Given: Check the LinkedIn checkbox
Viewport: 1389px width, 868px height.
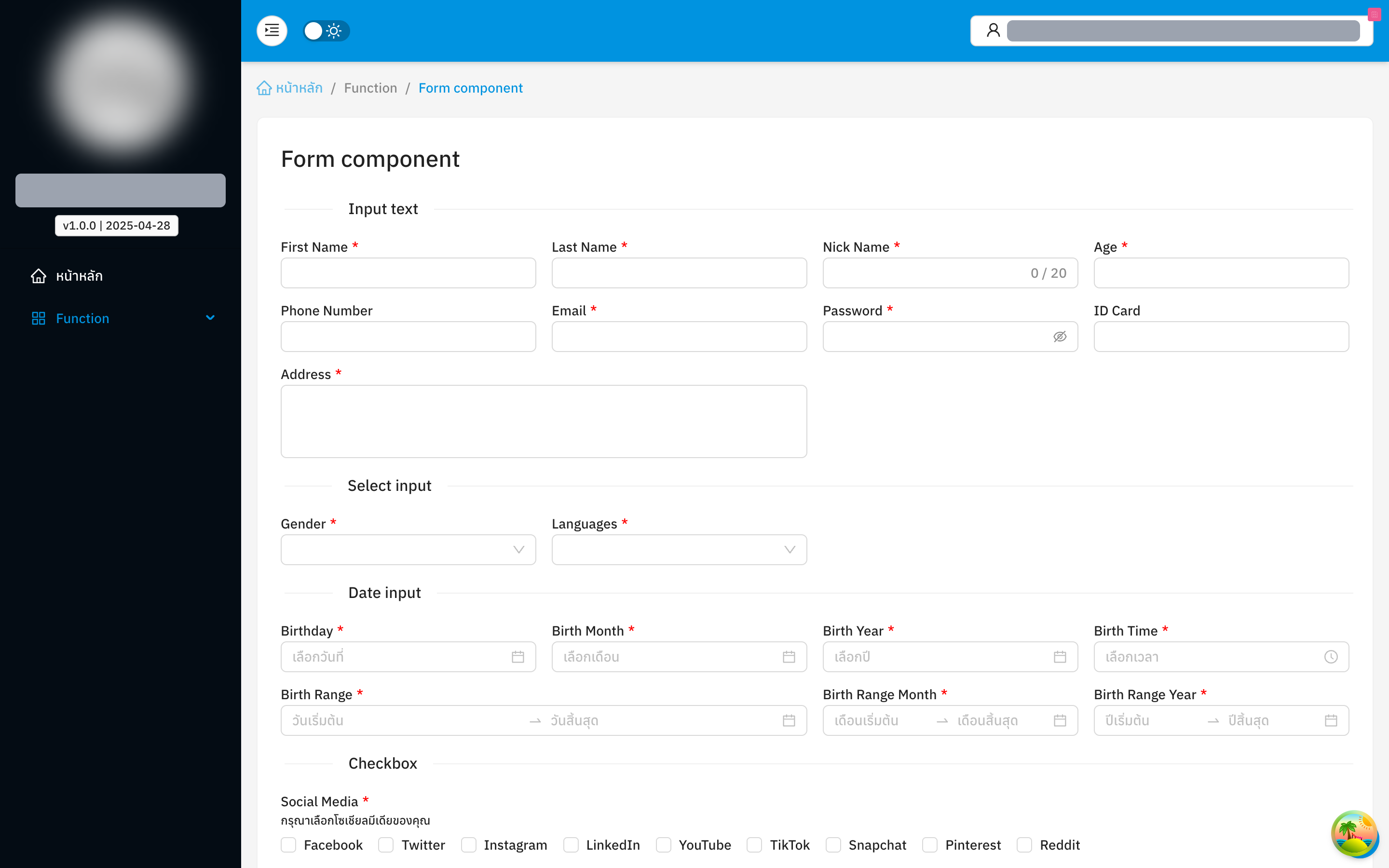Looking at the screenshot, I should coord(571,844).
